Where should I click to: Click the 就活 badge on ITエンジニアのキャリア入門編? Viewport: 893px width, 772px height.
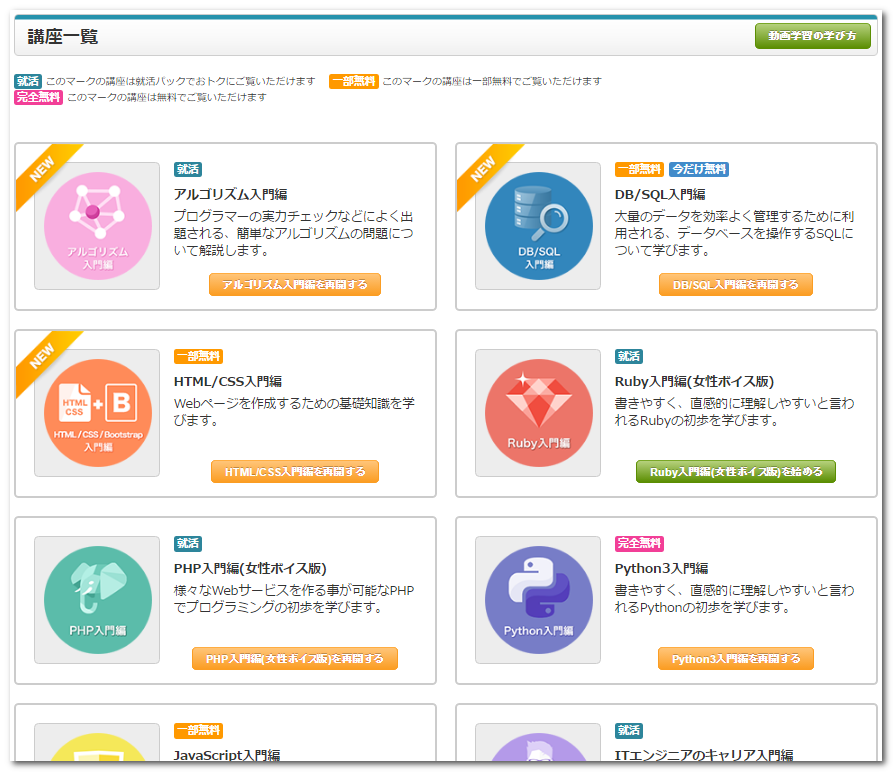tap(629, 730)
